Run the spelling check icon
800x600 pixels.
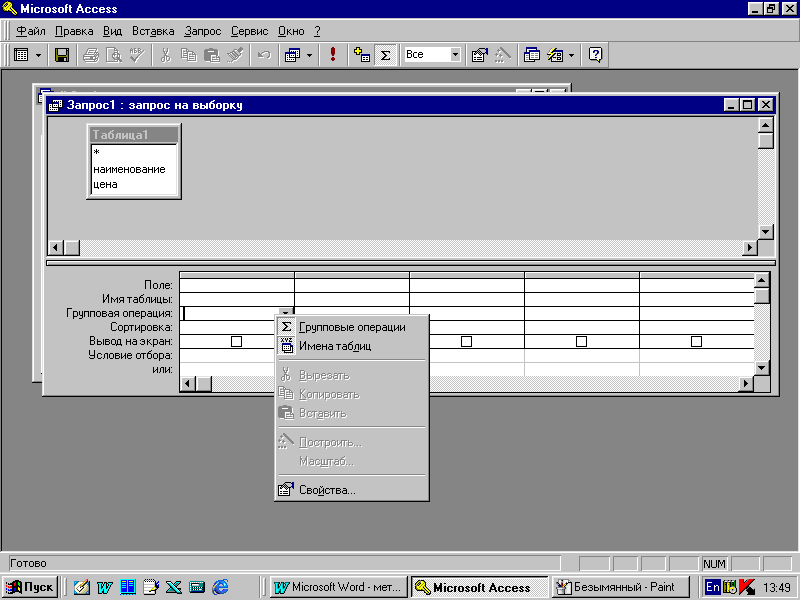tap(136, 55)
